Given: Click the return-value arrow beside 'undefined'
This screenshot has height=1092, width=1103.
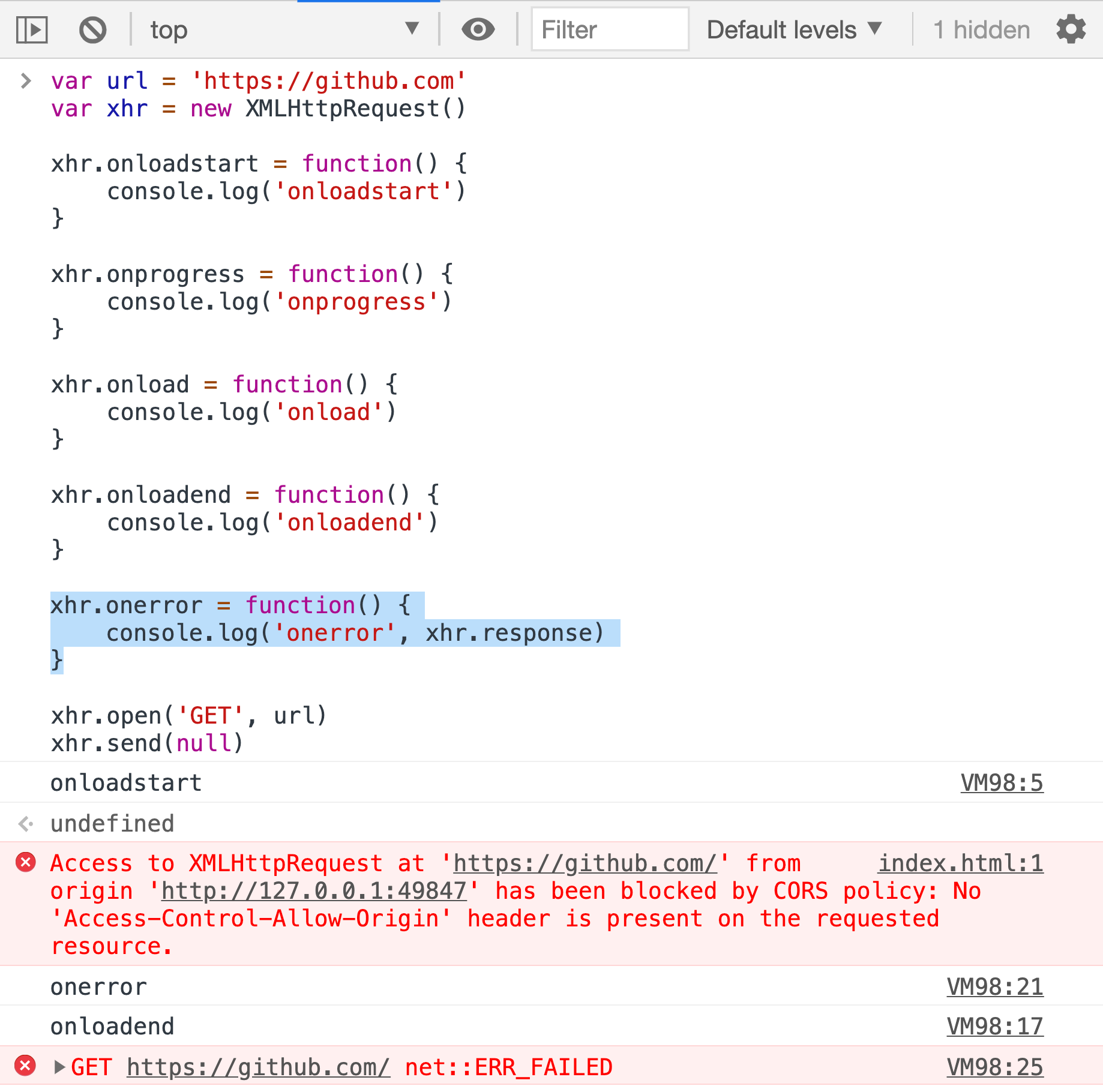Looking at the screenshot, I should coord(25,824).
